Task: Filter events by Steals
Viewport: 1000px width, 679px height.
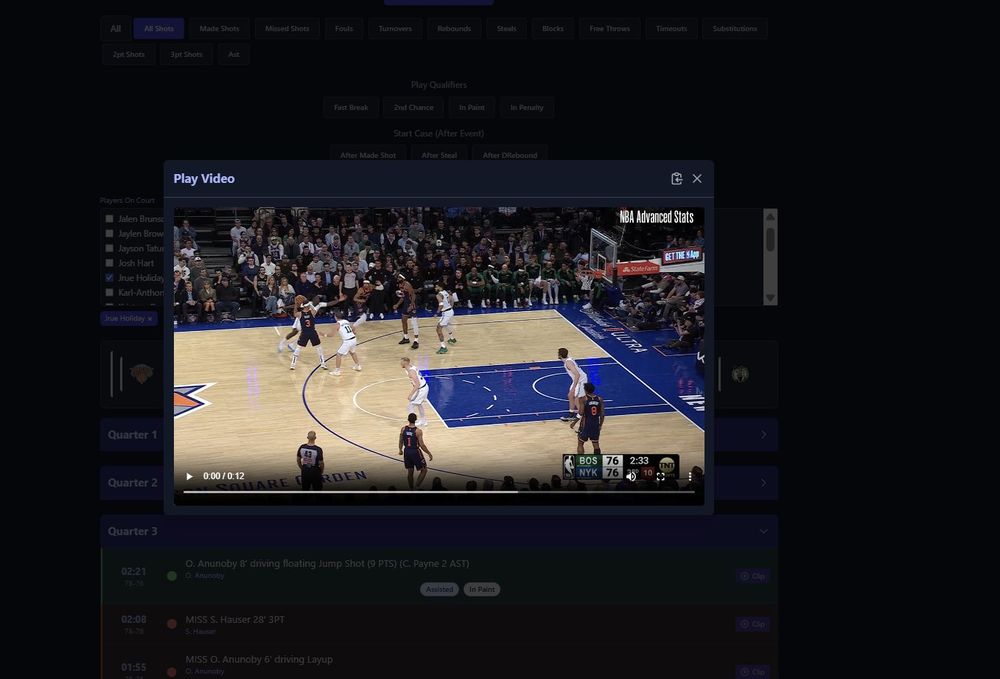Action: 506,29
